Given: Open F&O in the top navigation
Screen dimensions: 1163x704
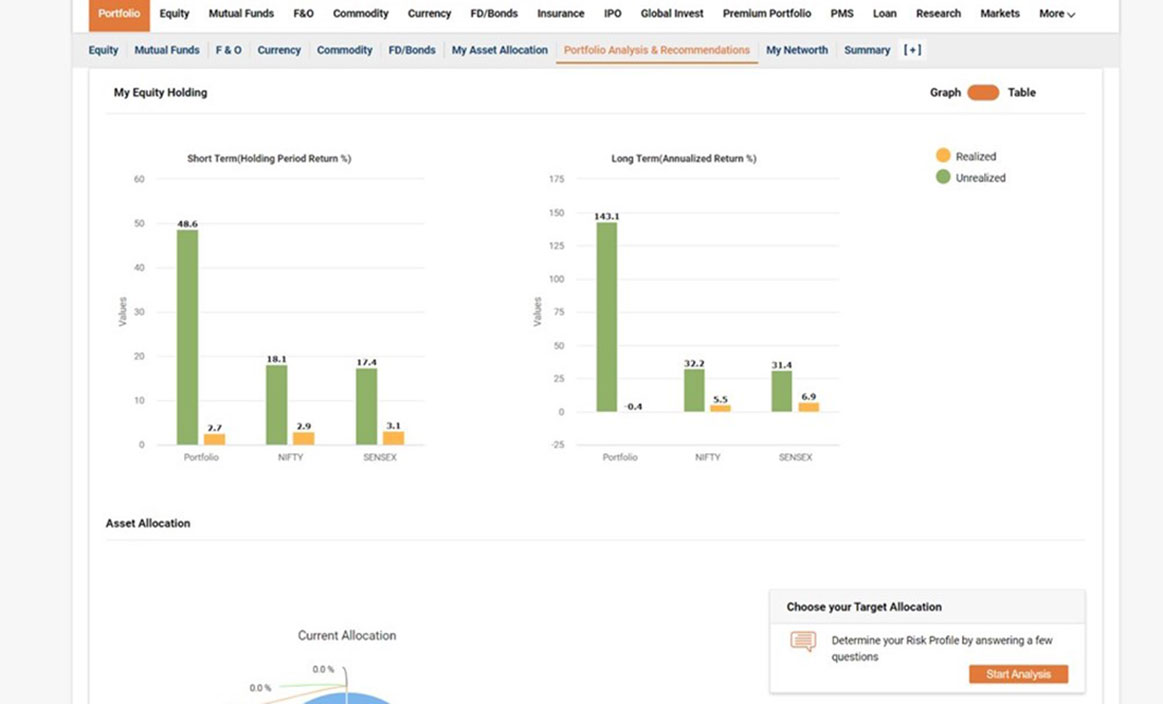Looking at the screenshot, I should (303, 13).
